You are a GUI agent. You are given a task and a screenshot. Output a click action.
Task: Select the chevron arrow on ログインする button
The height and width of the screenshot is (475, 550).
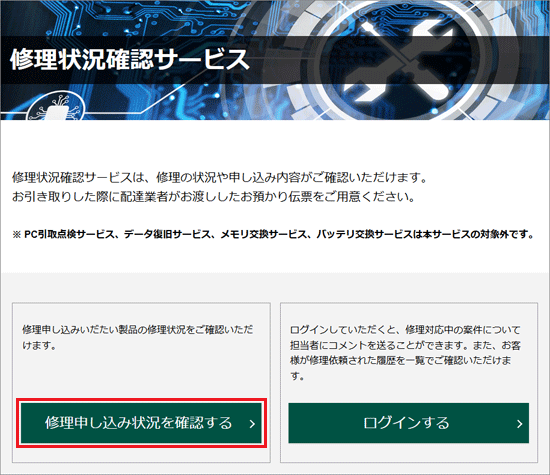tap(519, 424)
